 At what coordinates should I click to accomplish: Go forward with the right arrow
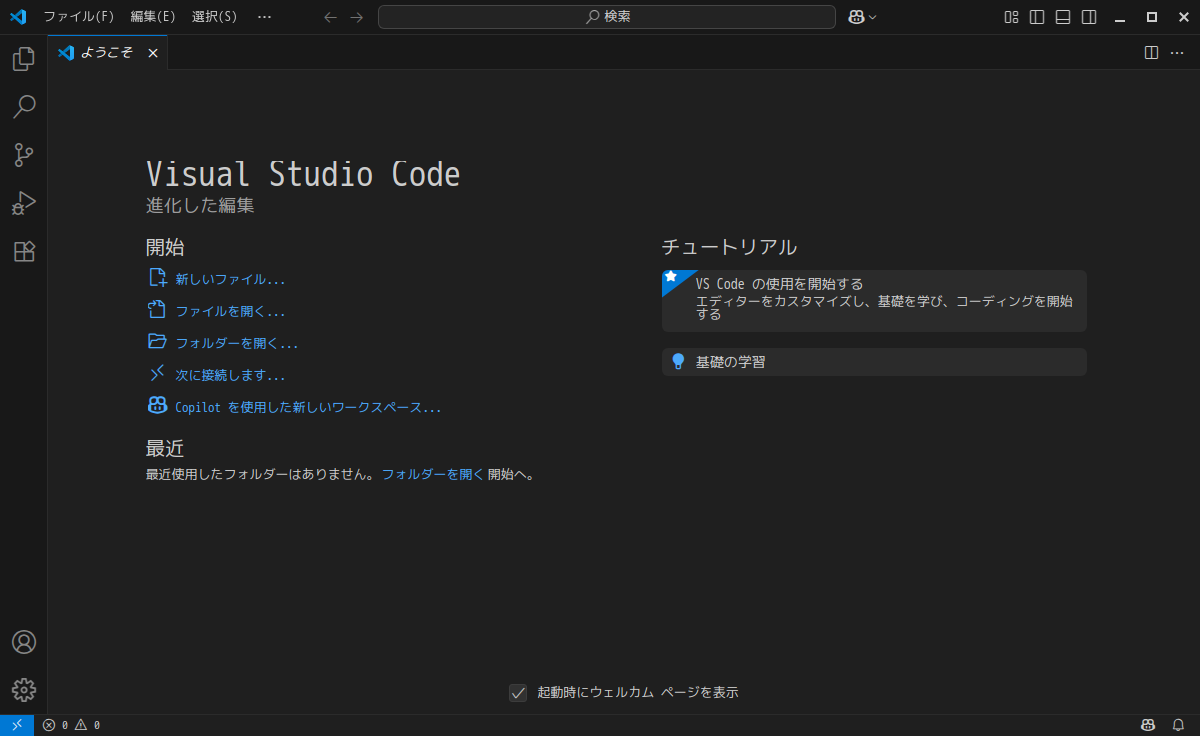point(357,17)
